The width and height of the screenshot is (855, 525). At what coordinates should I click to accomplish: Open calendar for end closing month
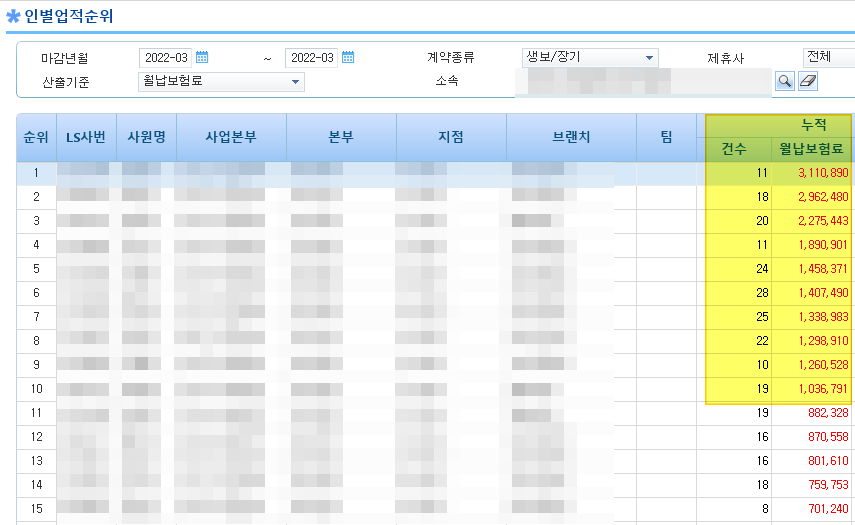coord(348,57)
